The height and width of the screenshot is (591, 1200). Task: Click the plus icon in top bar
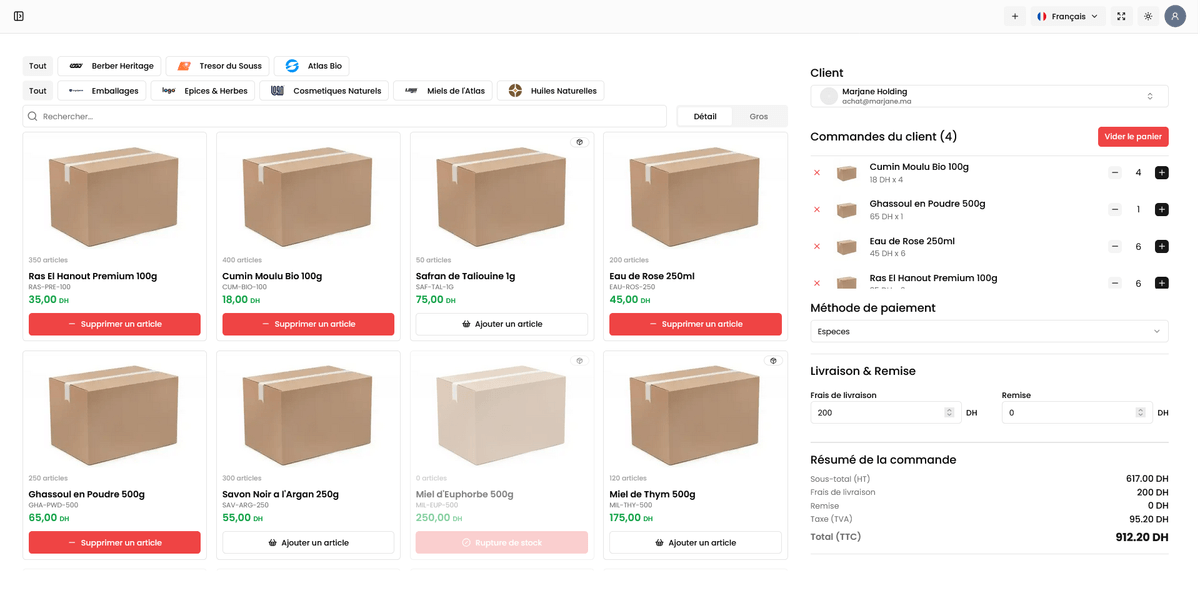1015,16
